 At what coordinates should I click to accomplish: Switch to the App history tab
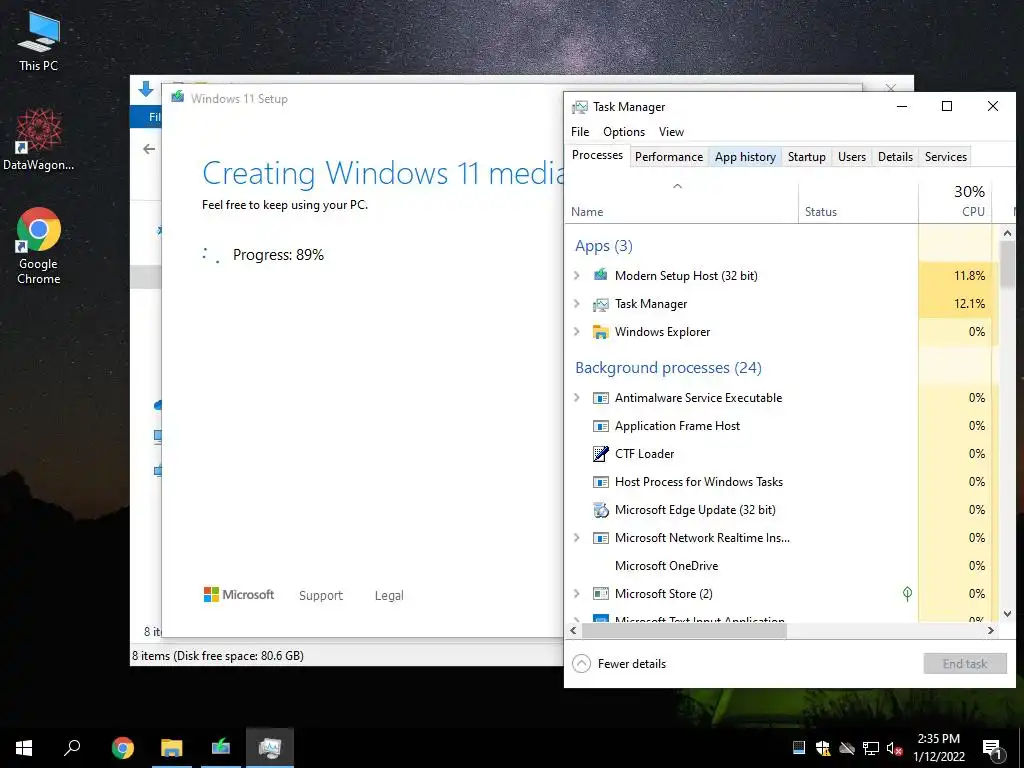click(745, 157)
